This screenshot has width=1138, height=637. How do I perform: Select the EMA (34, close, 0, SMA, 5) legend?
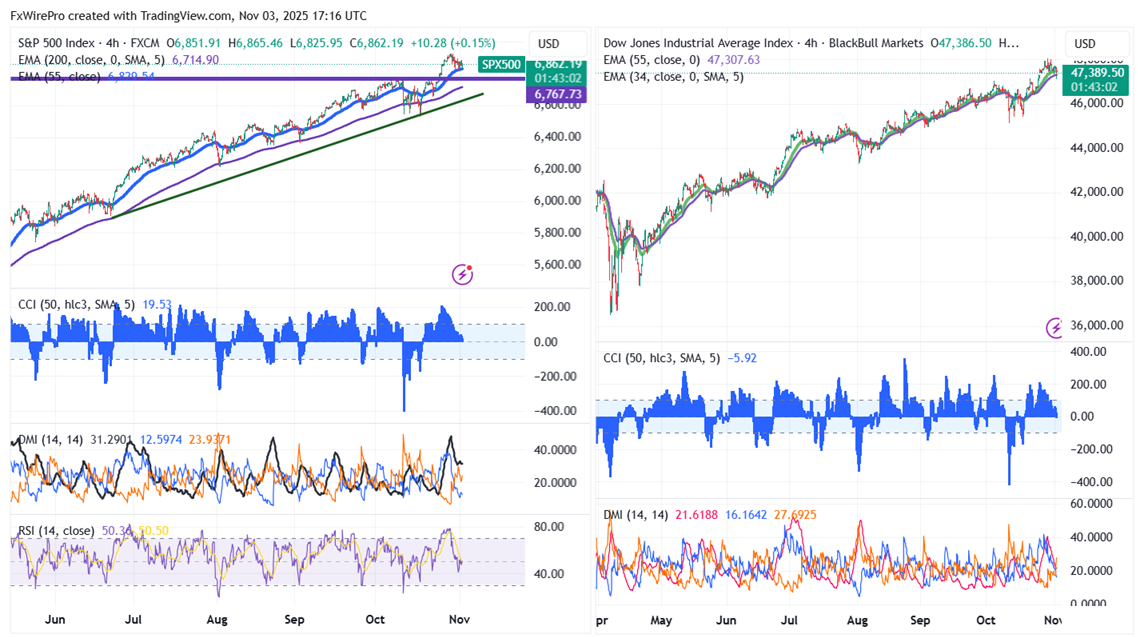click(674, 76)
